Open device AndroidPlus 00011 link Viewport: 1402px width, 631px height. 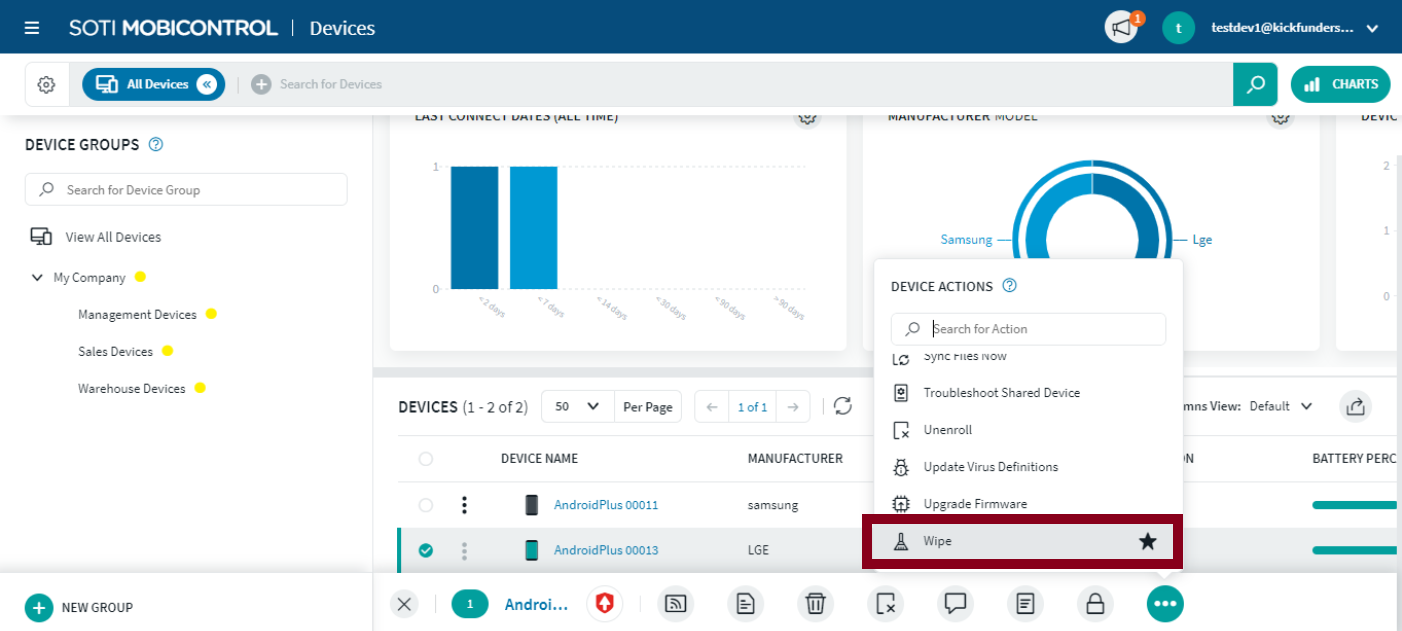point(606,505)
